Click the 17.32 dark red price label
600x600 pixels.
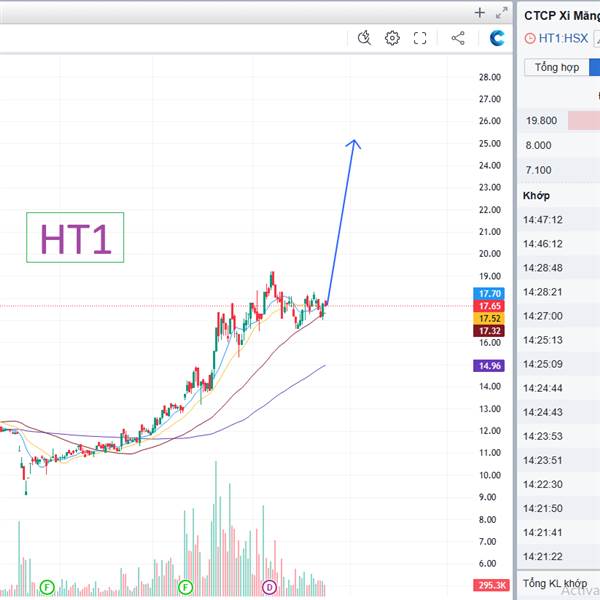click(489, 331)
